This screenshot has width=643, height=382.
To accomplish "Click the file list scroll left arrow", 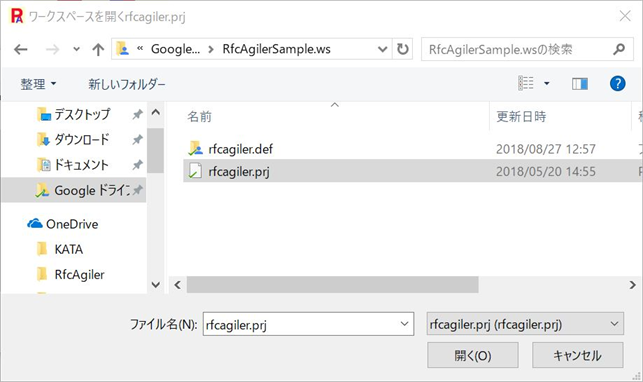I will [178, 285].
